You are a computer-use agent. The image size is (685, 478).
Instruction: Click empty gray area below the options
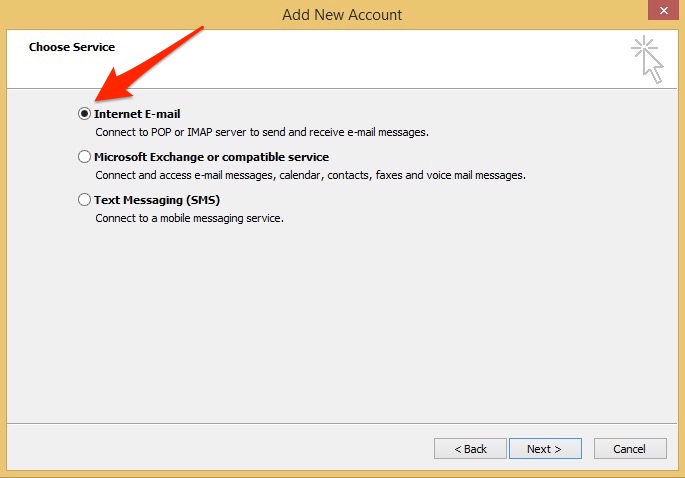point(340,320)
